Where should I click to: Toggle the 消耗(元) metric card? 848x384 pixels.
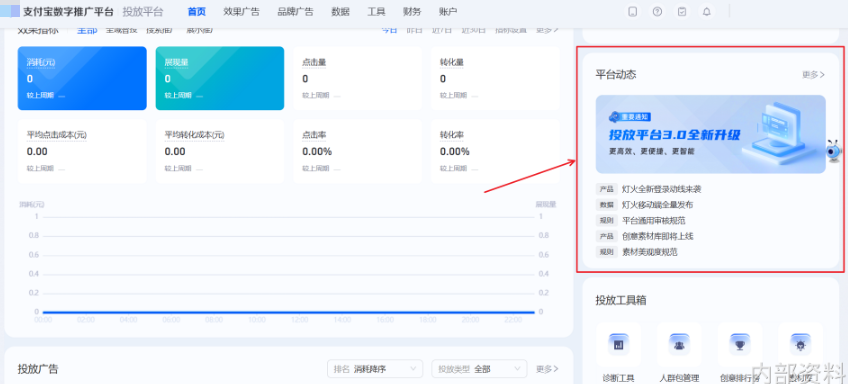coord(82,78)
